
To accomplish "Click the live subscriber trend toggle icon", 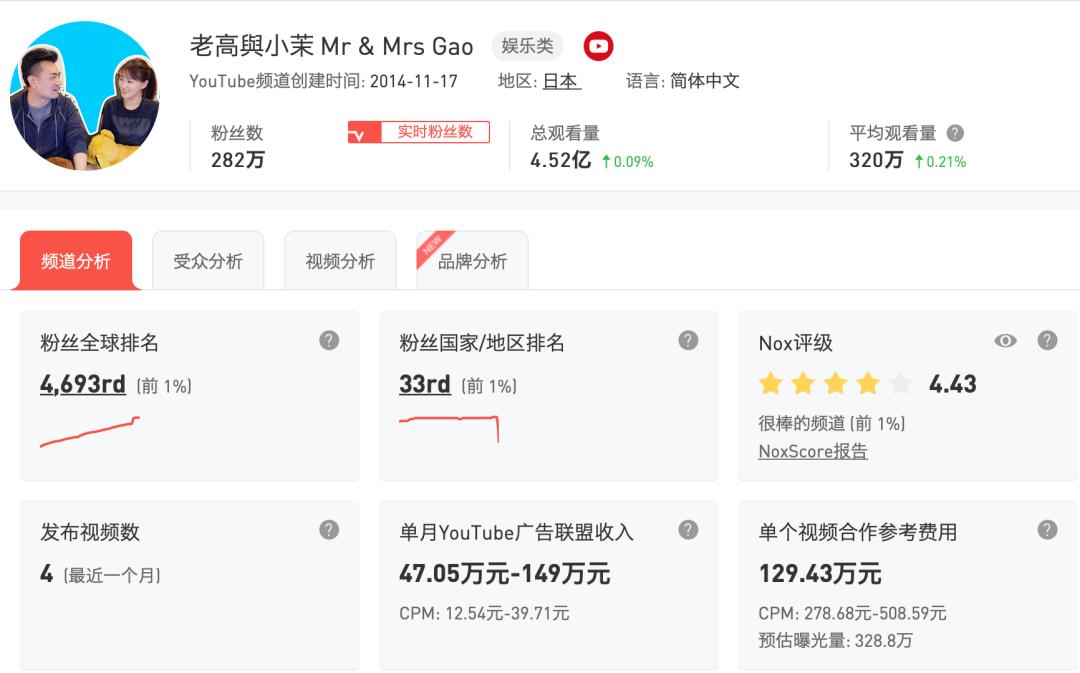I will [364, 131].
